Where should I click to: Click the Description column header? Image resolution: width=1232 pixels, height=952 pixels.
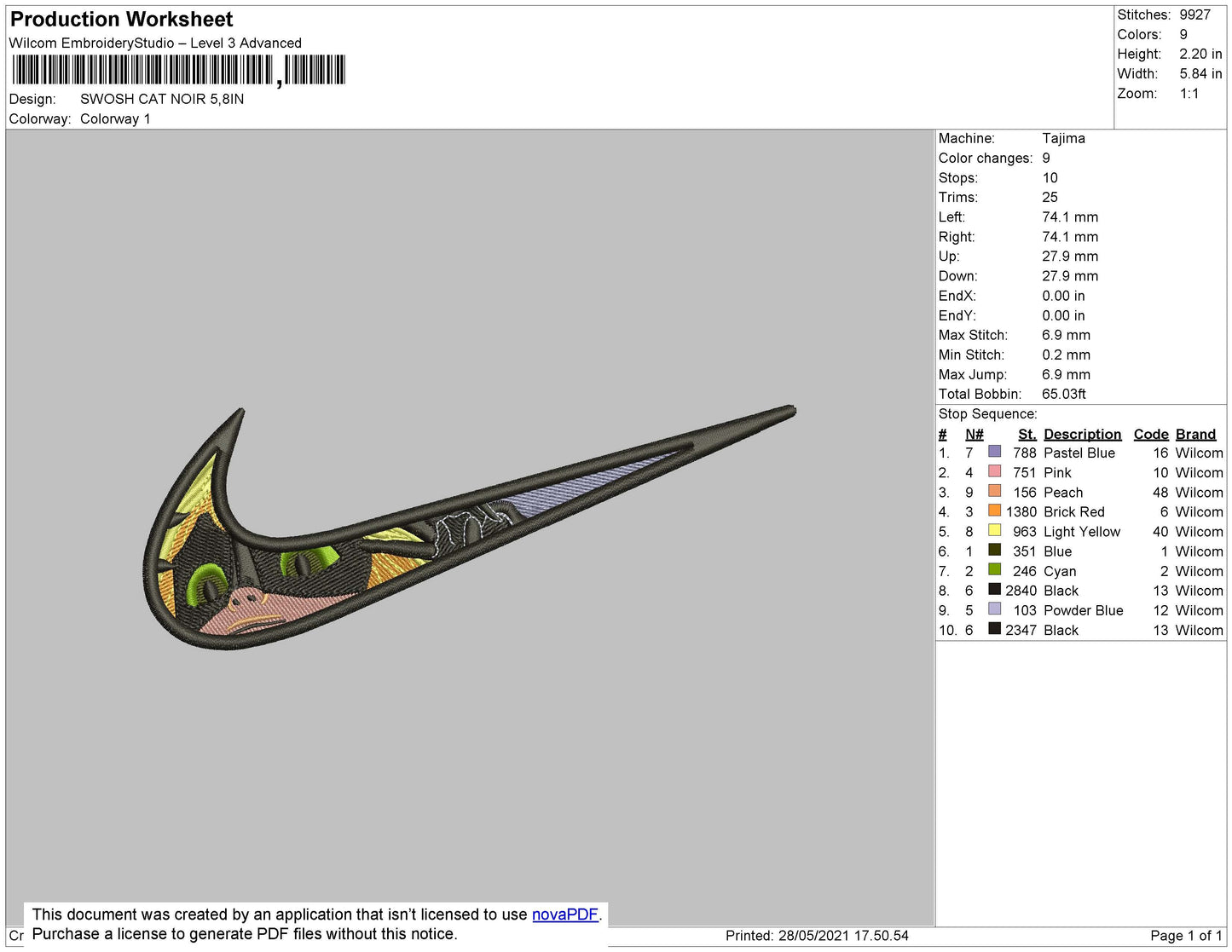click(x=1082, y=434)
